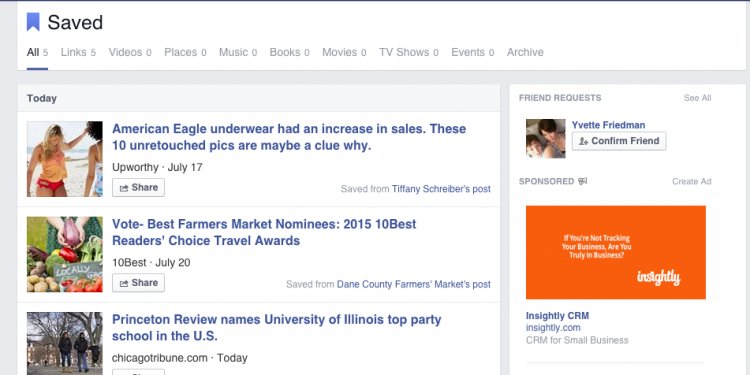Click the 'Today' section header
Screen dimensions: 750x375
tap(42, 99)
